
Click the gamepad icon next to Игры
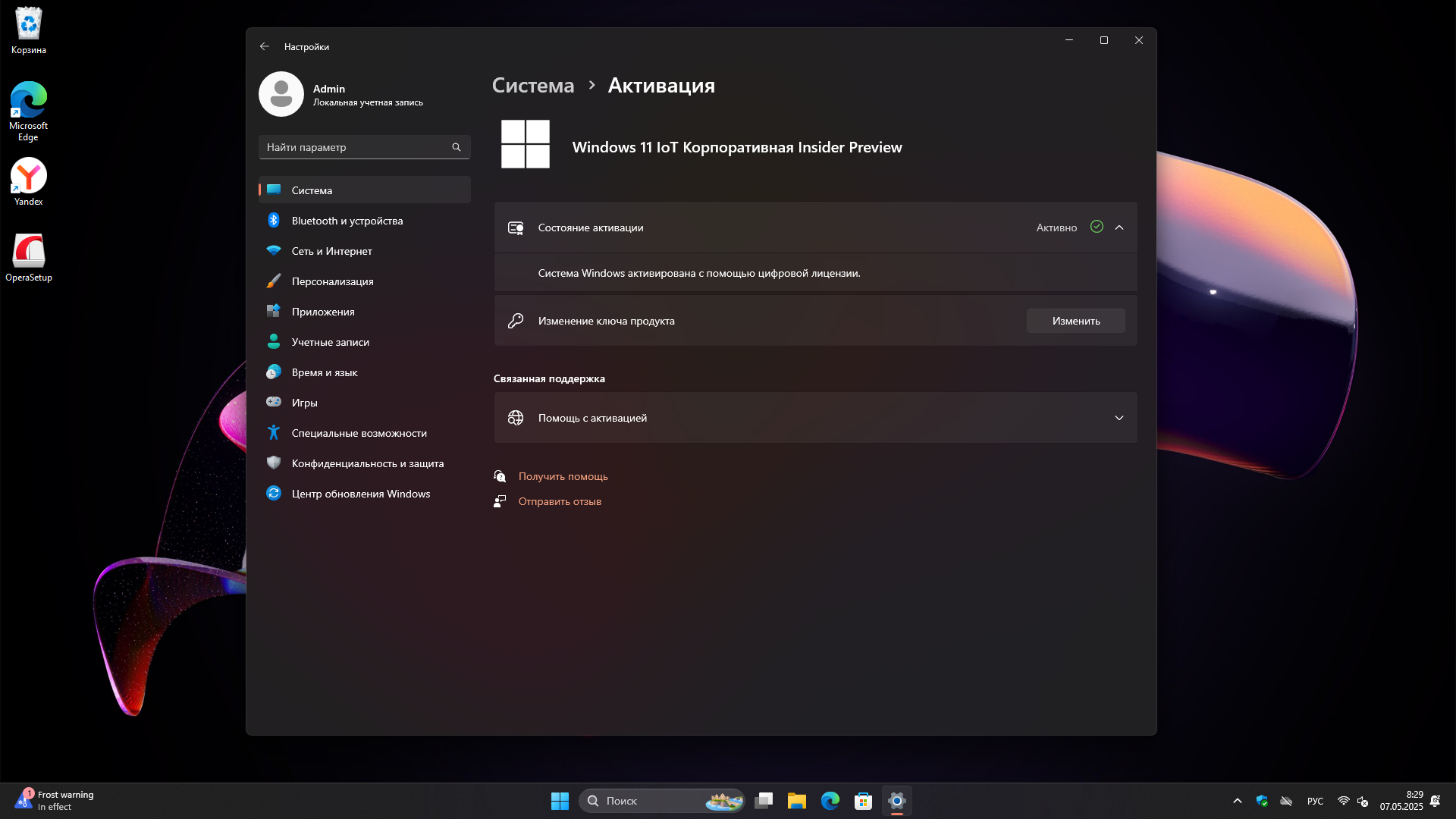[274, 402]
